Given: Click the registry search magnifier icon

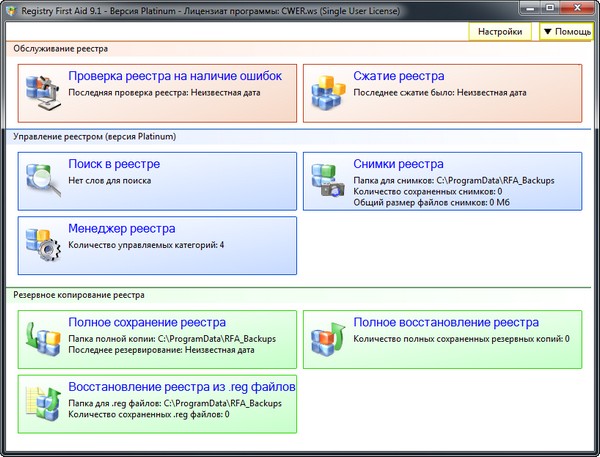Looking at the screenshot, I should [x=43, y=181].
